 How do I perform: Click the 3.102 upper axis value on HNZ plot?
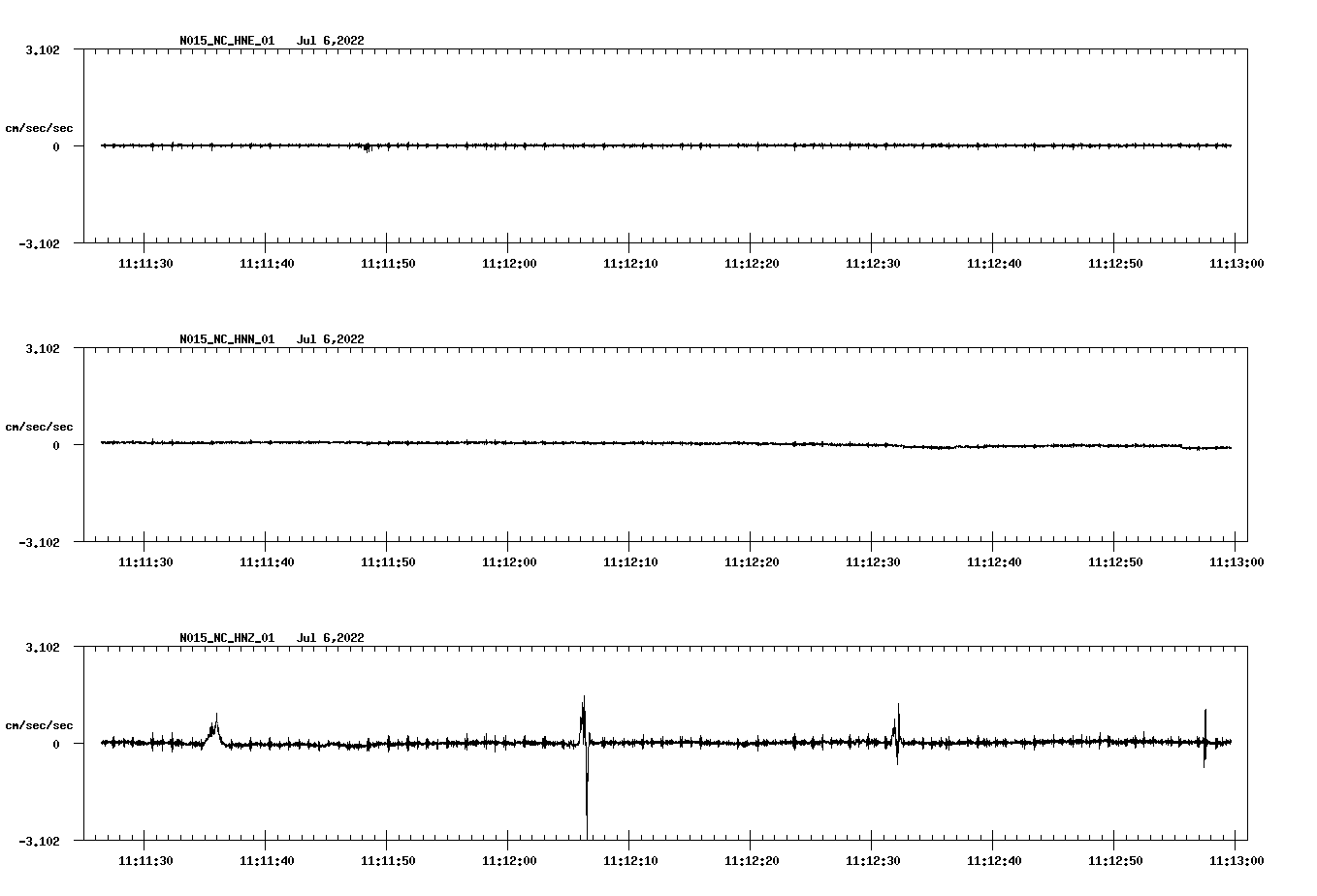point(43,647)
